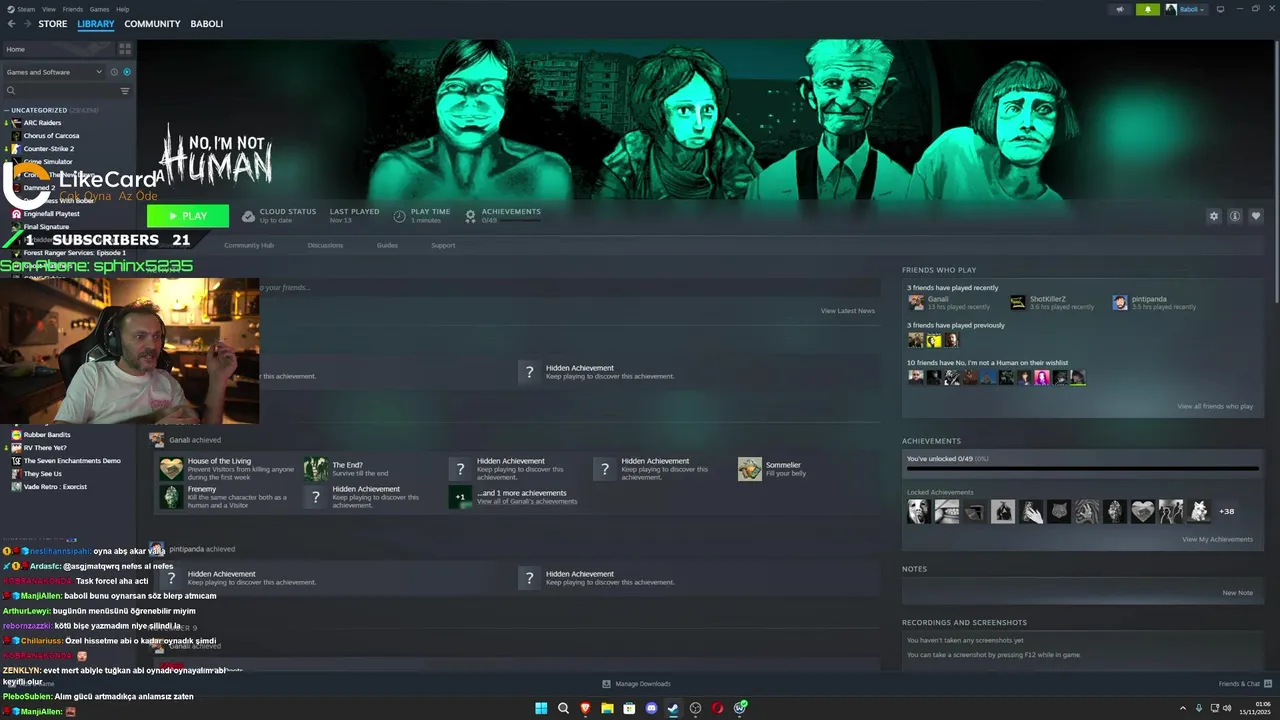
Task: Select The Seven Enchantments Demo
Action: (x=71, y=461)
